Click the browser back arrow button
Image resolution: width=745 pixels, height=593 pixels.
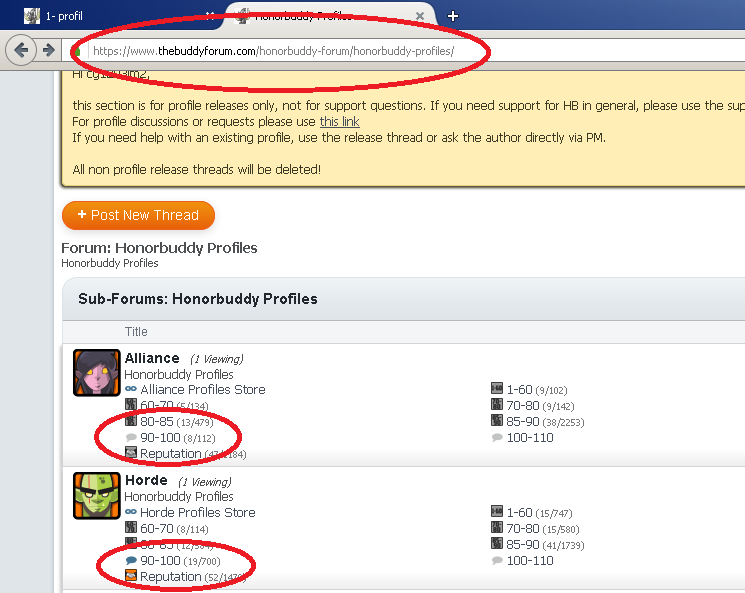[x=22, y=50]
